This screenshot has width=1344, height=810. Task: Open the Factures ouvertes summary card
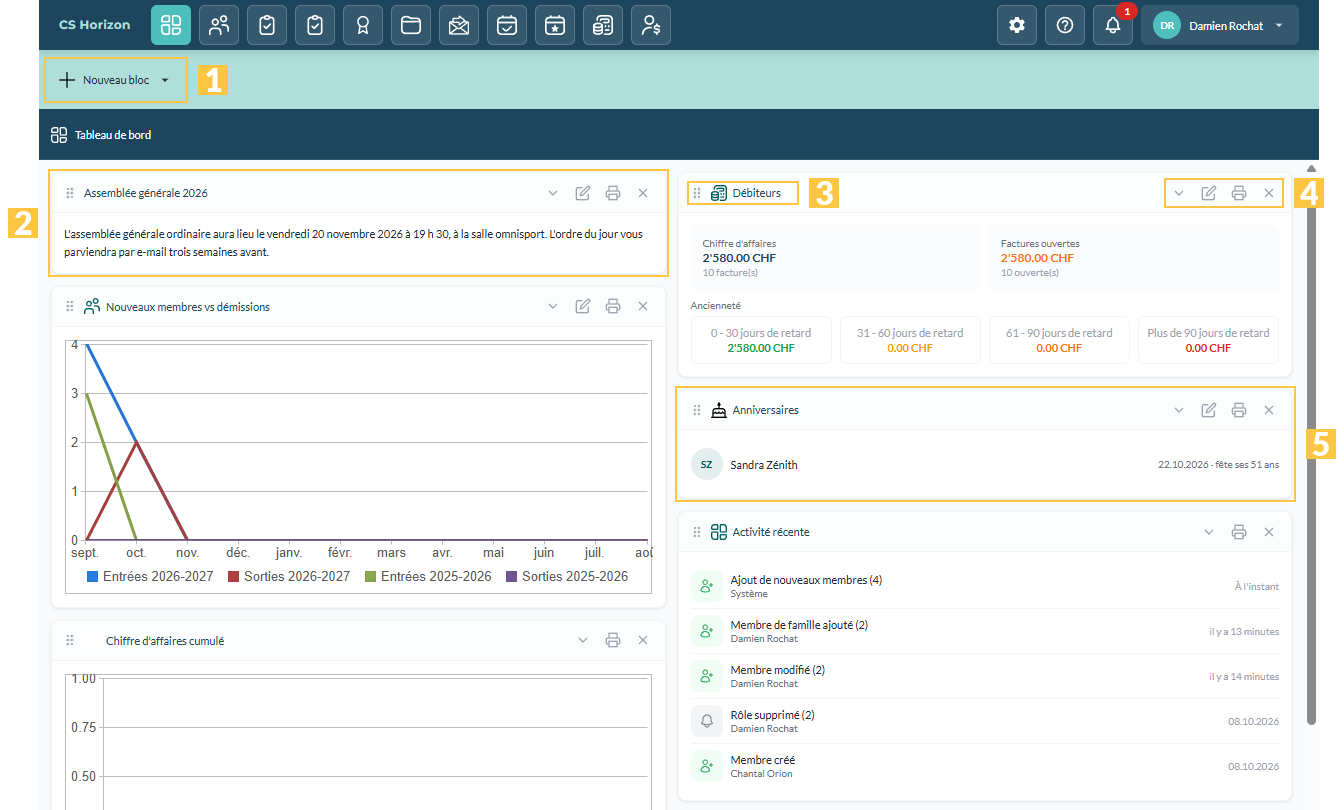[x=1134, y=258]
